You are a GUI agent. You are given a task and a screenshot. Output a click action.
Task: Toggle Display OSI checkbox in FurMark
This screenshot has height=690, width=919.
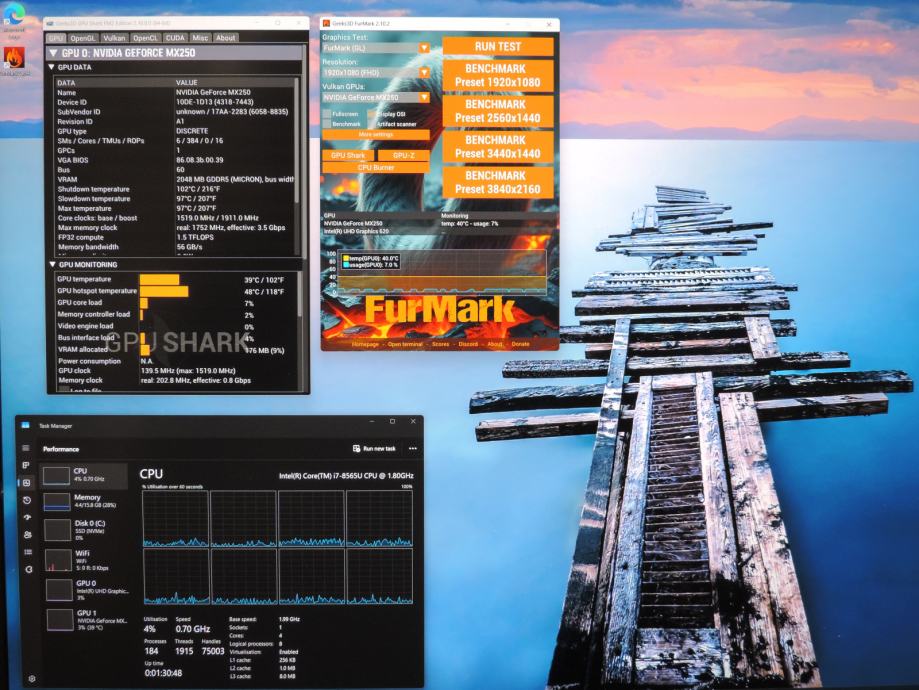[x=372, y=114]
